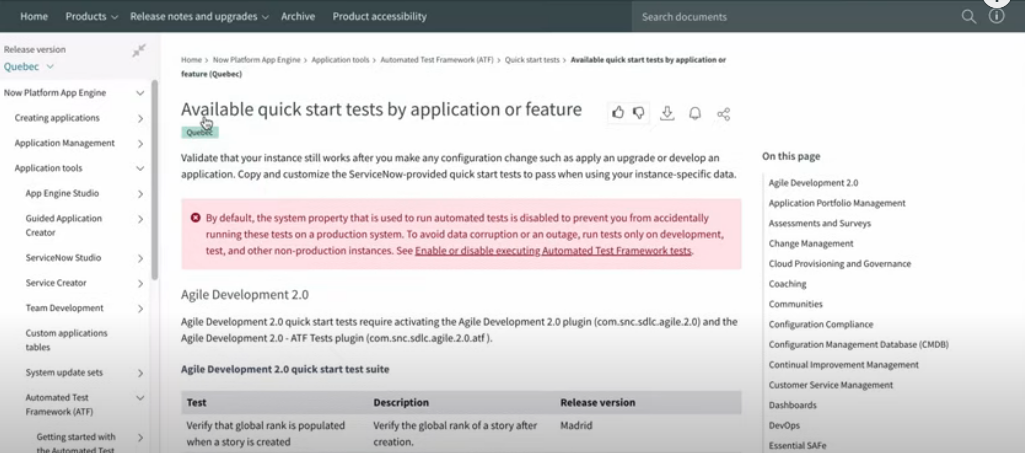Click Application tools breadcrumb
This screenshot has width=1025, height=453.
(340, 59)
